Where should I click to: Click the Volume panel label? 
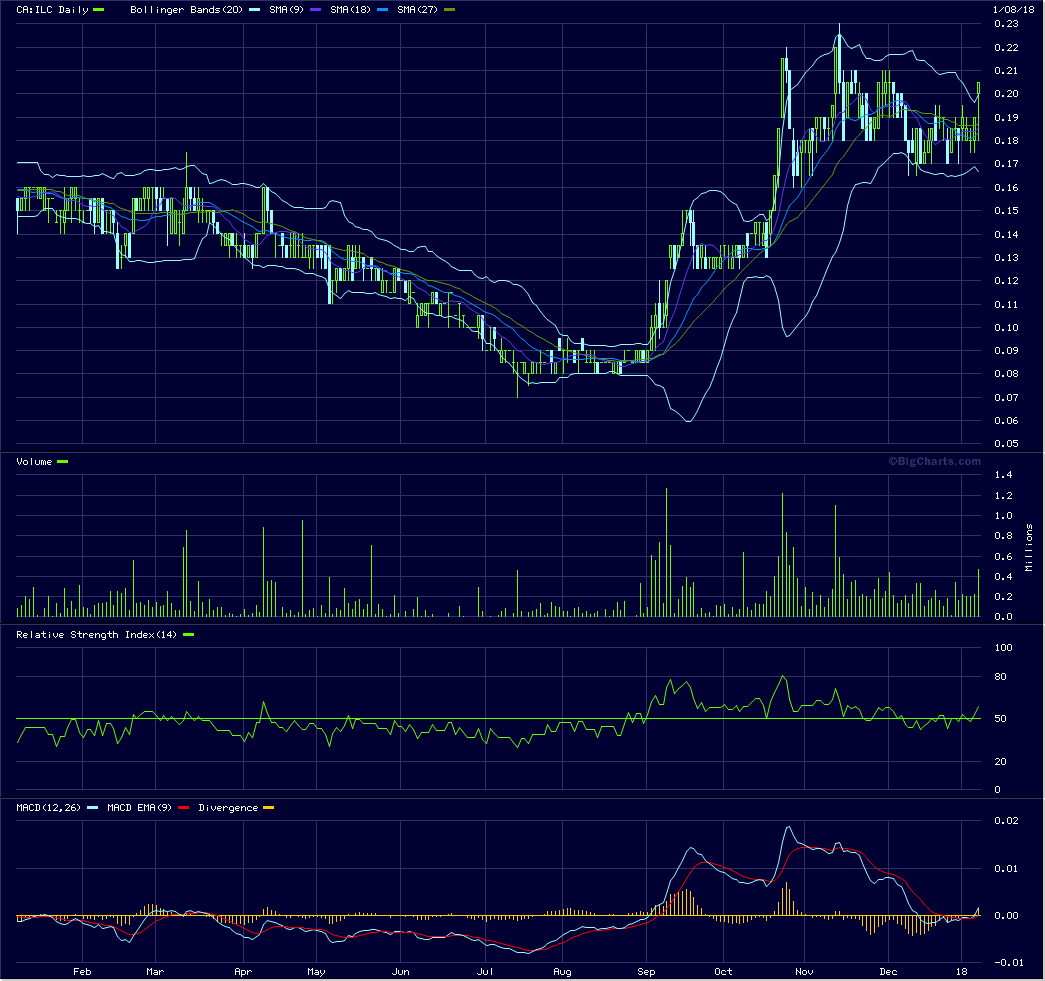pos(34,461)
